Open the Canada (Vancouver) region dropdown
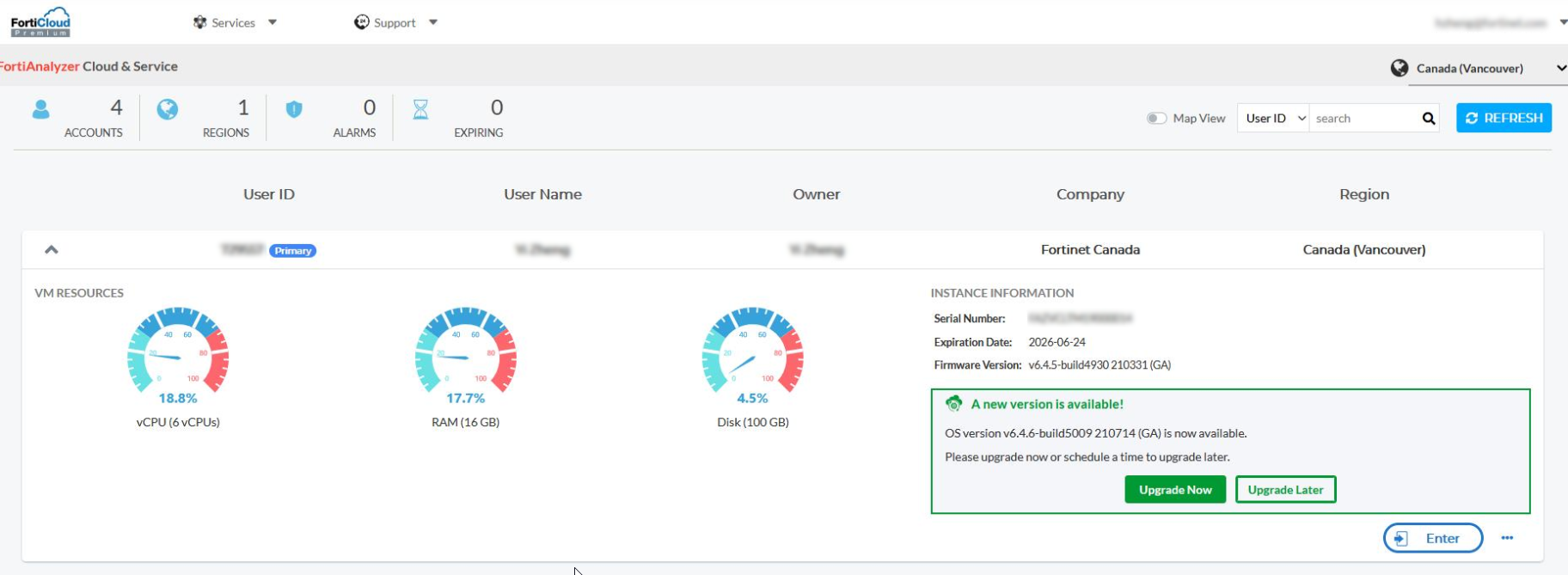 (x=1478, y=69)
